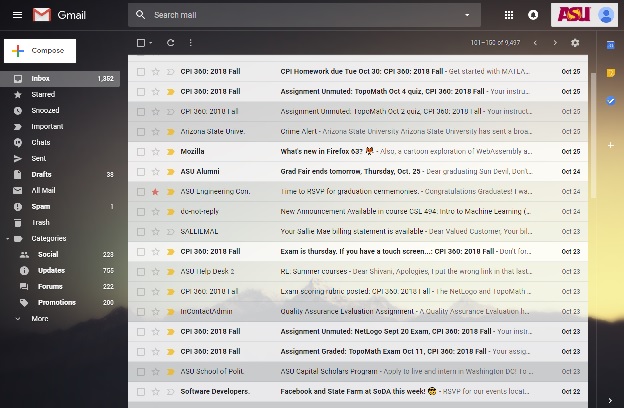
Task: Tick the select-all checkbox
Action: (141, 43)
